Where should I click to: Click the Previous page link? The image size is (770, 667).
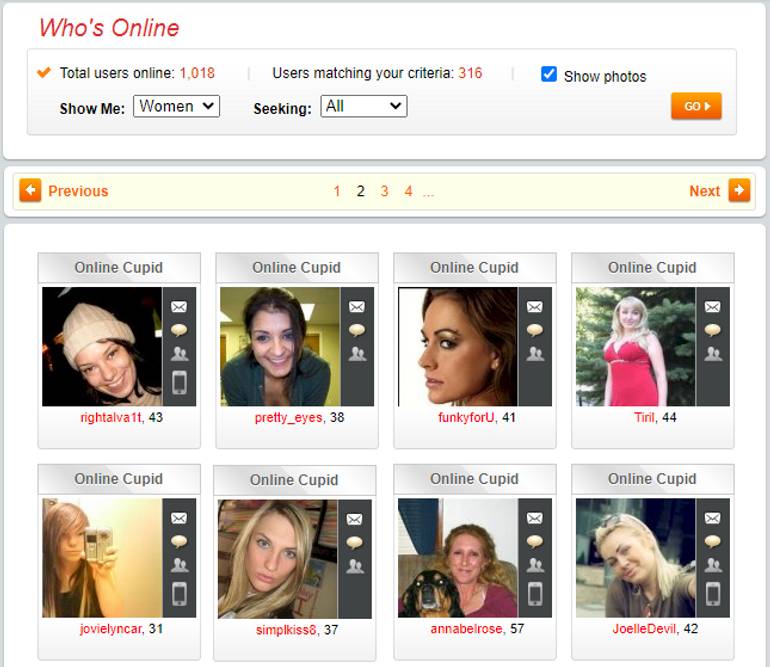[x=78, y=191]
